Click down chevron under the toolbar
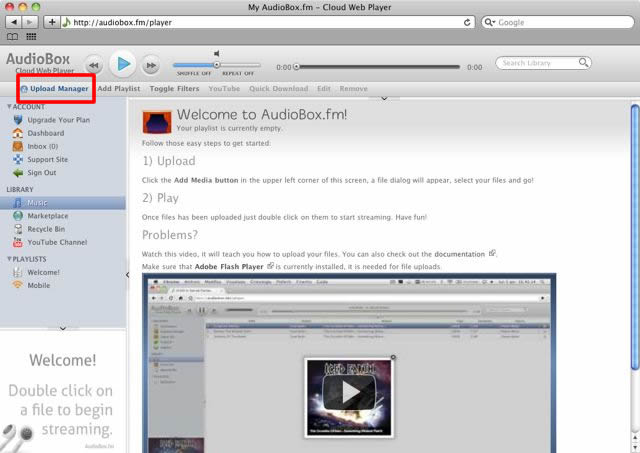This screenshot has height=453, width=640. pos(384,98)
